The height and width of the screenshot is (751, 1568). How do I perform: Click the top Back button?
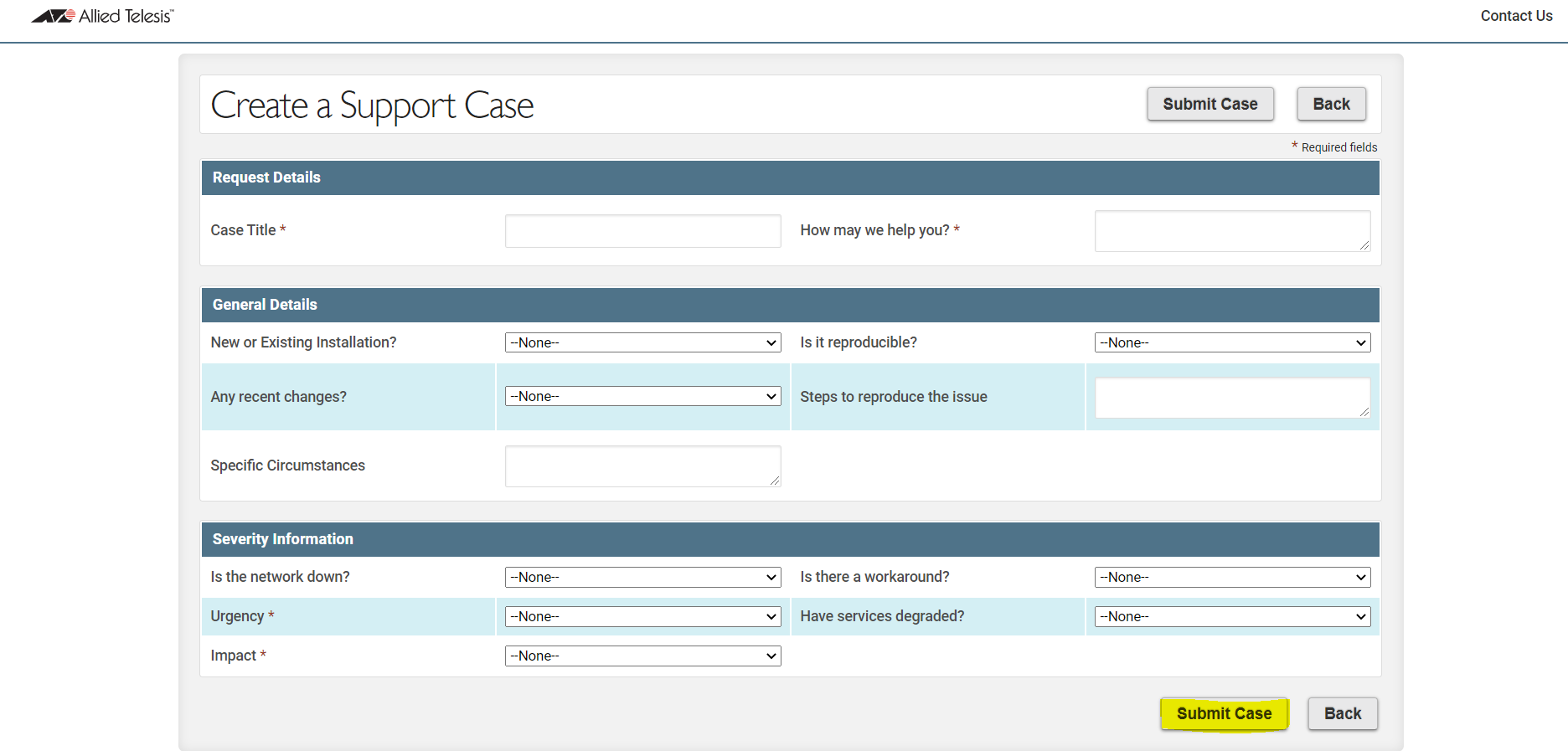pyautogui.click(x=1331, y=104)
